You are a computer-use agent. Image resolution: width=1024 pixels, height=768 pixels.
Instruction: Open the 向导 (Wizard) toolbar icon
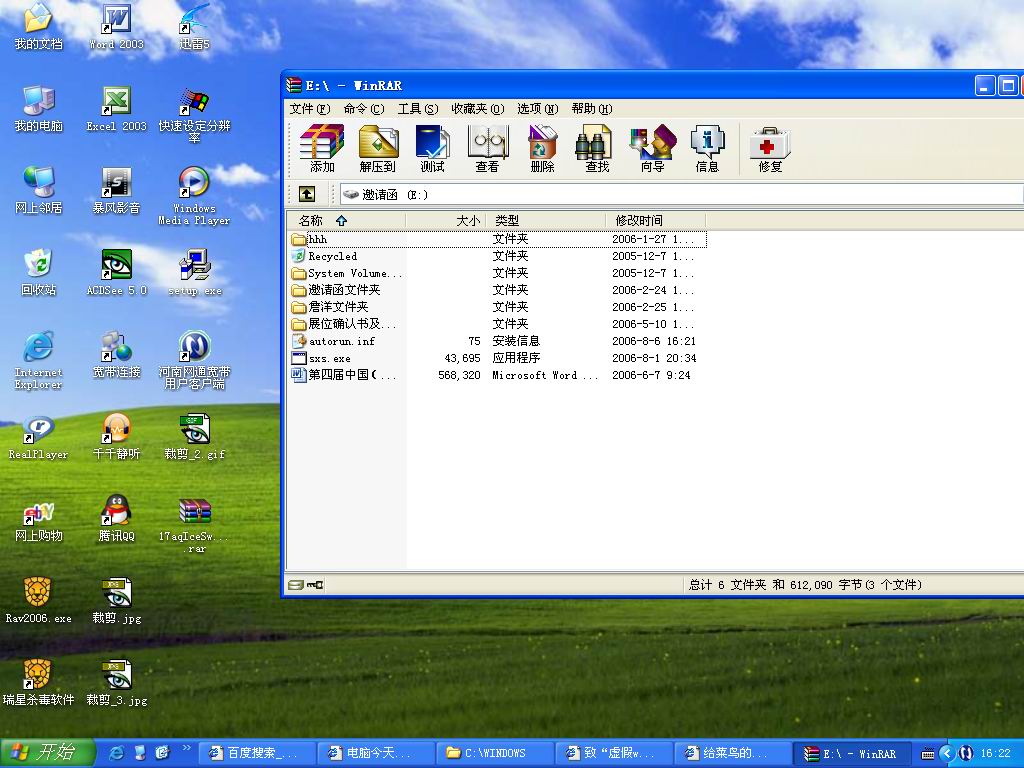(652, 148)
